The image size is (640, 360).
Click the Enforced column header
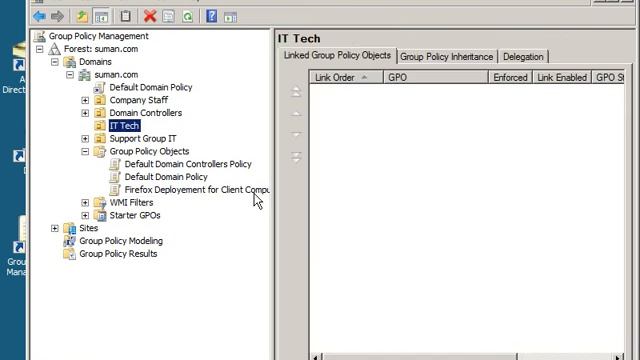[510, 77]
